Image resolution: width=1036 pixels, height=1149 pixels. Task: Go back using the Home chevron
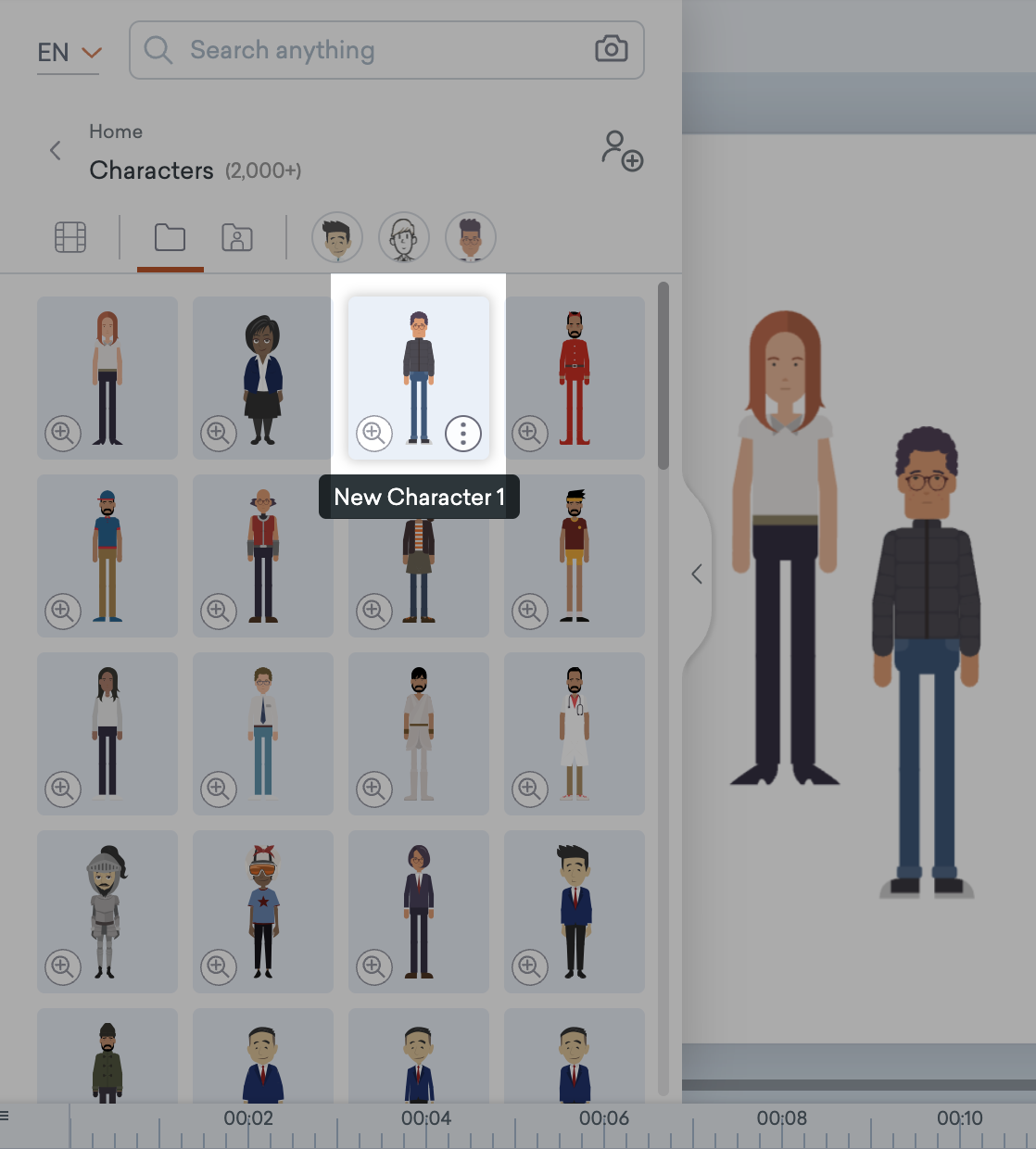(56, 151)
